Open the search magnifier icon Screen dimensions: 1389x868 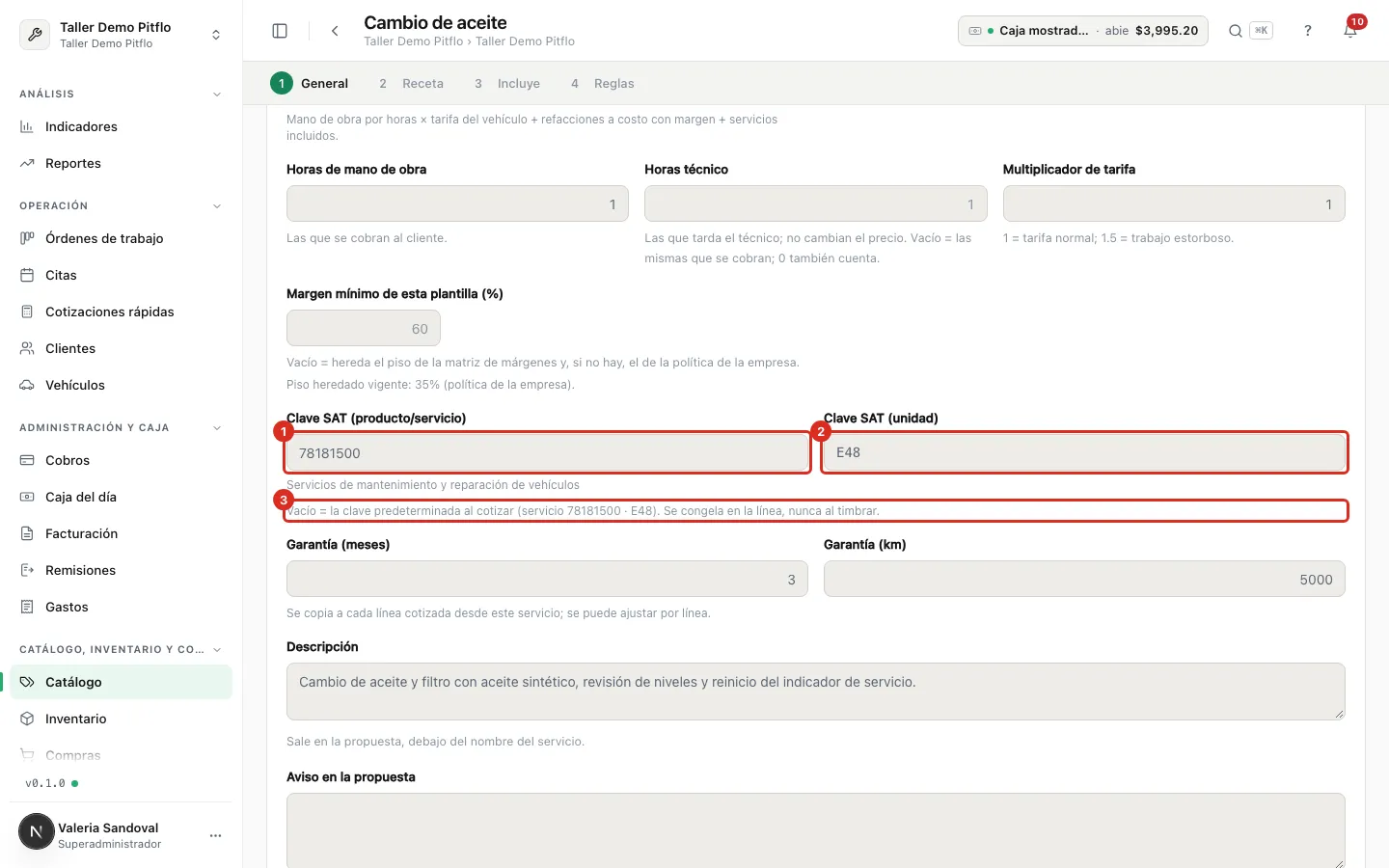tap(1235, 31)
